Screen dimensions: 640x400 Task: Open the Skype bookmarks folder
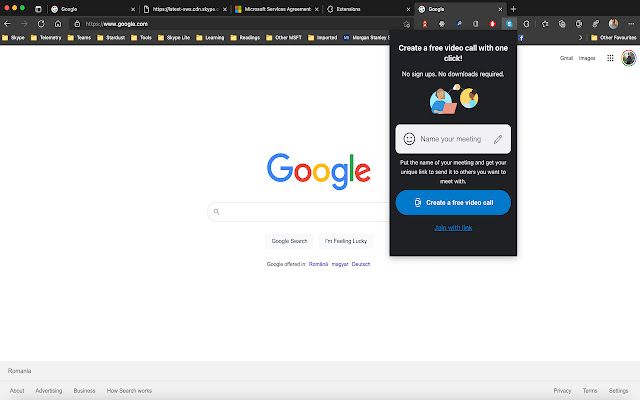[x=13, y=38]
